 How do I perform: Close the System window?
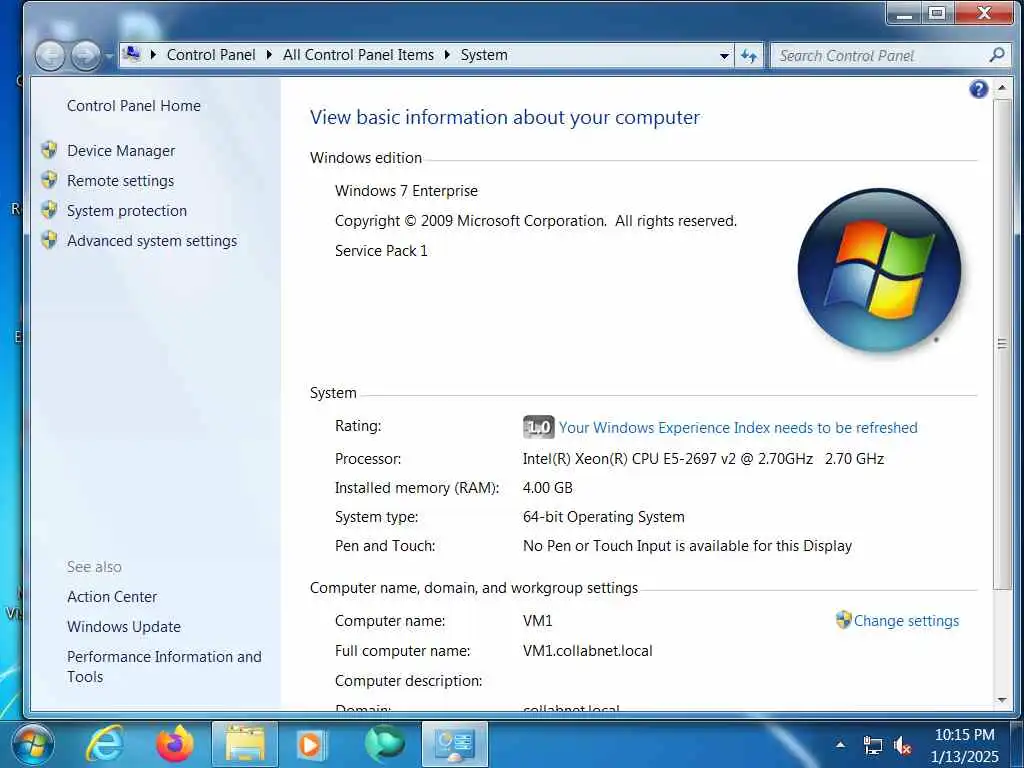tap(984, 13)
